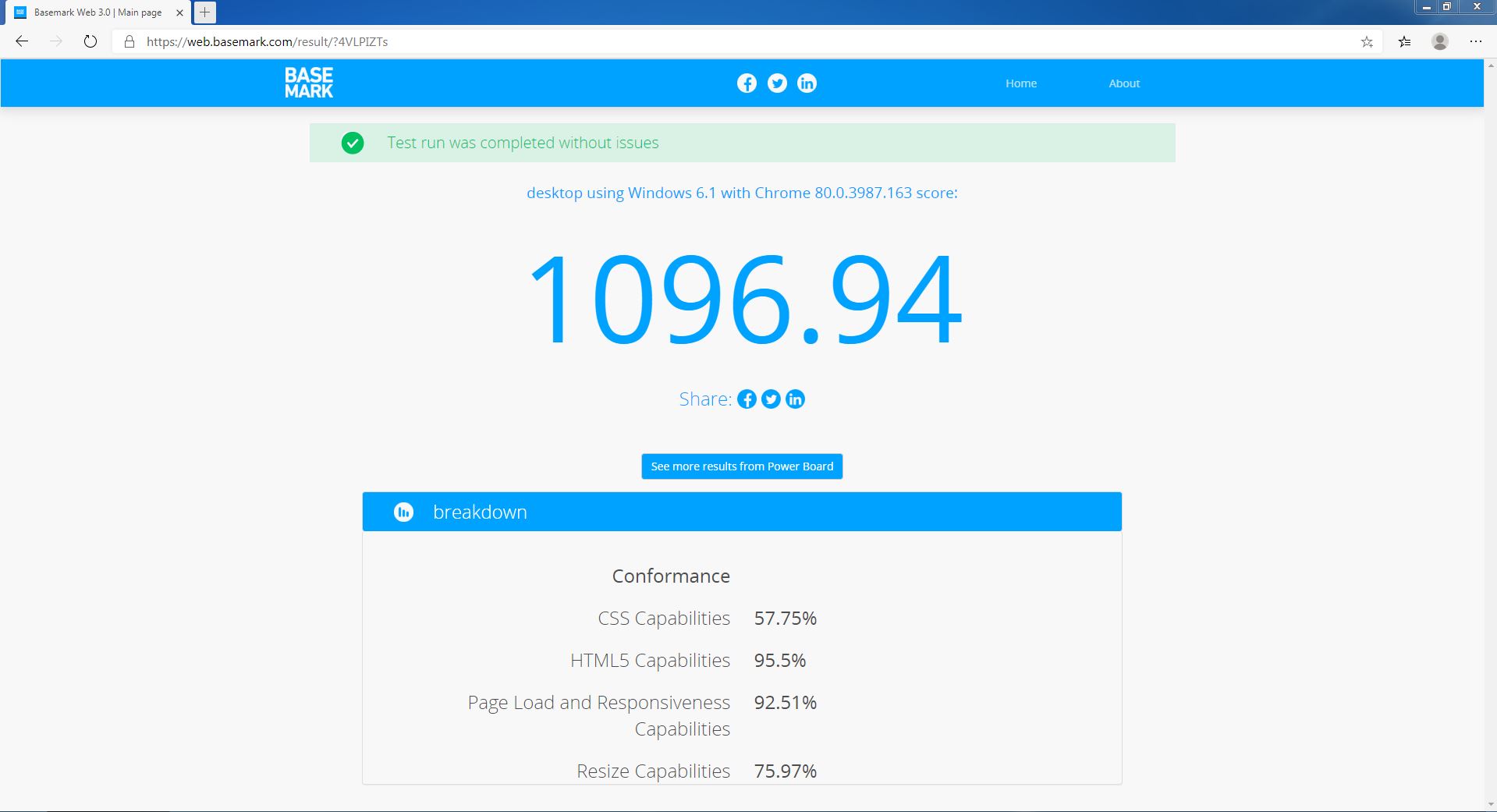Click the green checkmark success icon
The width and height of the screenshot is (1497, 812).
tap(353, 143)
